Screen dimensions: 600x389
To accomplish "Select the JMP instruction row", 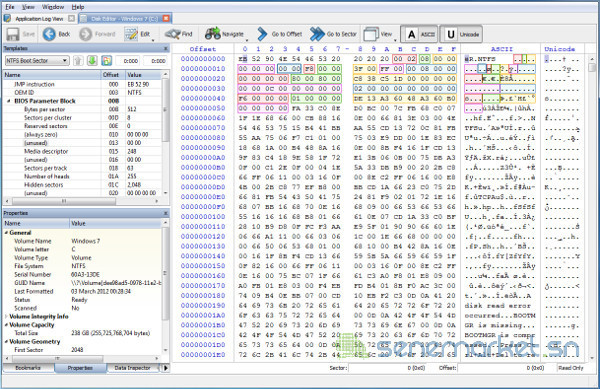I will pos(82,84).
